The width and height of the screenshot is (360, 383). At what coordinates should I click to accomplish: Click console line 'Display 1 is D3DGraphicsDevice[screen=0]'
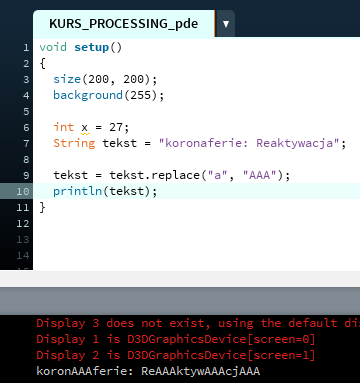tap(176, 339)
